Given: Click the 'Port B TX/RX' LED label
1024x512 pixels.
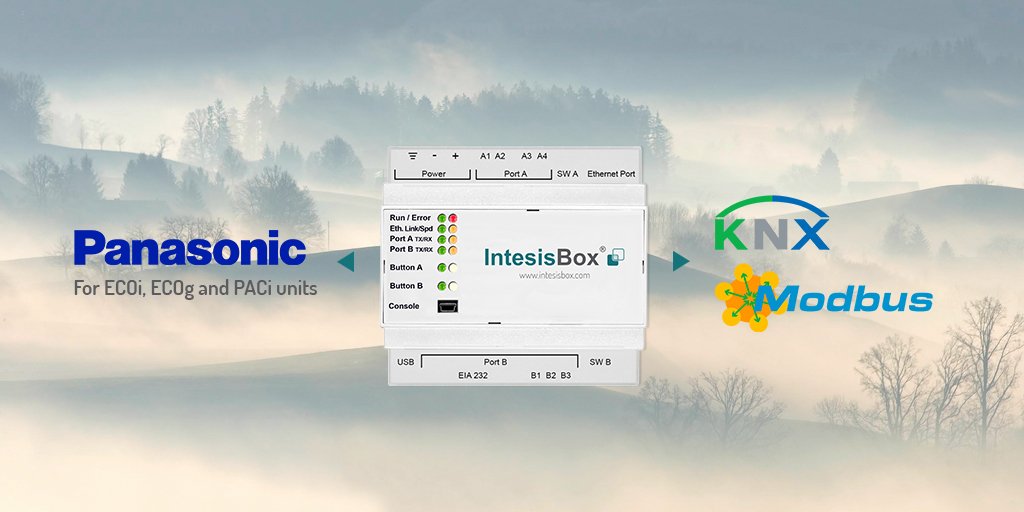Looking at the screenshot, I should 411,249.
